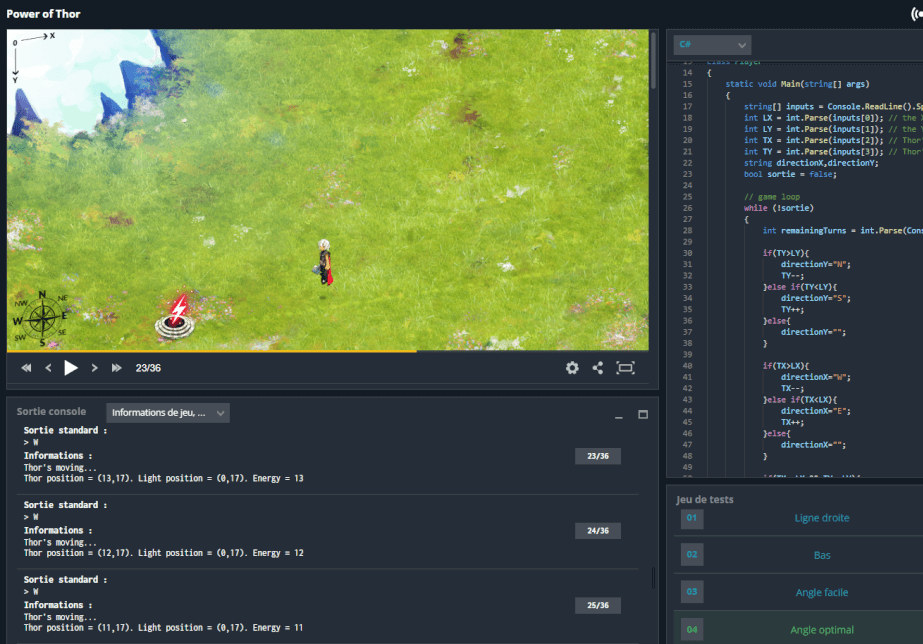Select test case 02 Bas

coord(822,555)
